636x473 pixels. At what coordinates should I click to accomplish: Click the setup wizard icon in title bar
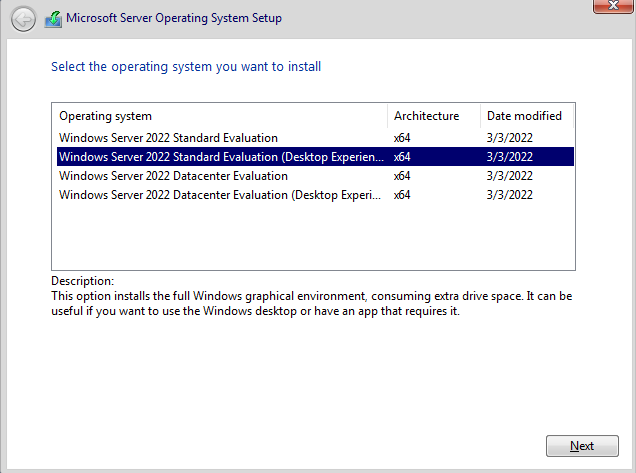tap(53, 19)
